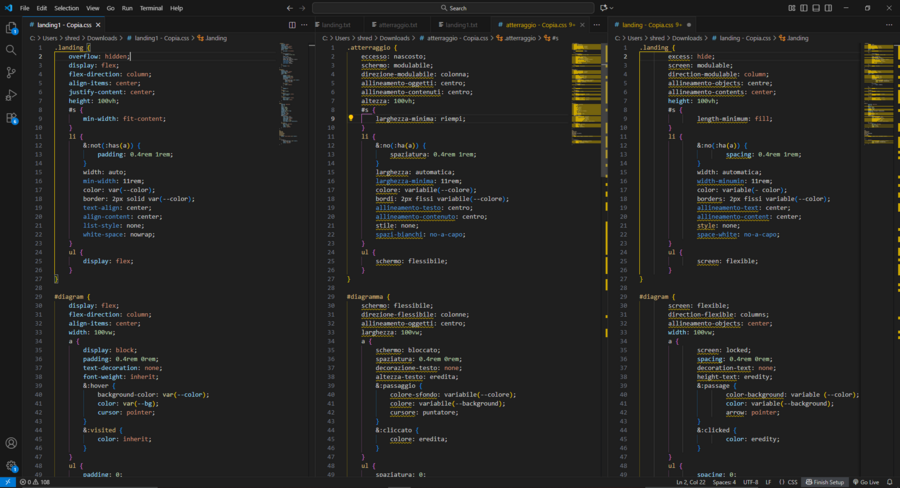Open more actions in the right editor group
The image size is (900, 488).
(x=889, y=25)
